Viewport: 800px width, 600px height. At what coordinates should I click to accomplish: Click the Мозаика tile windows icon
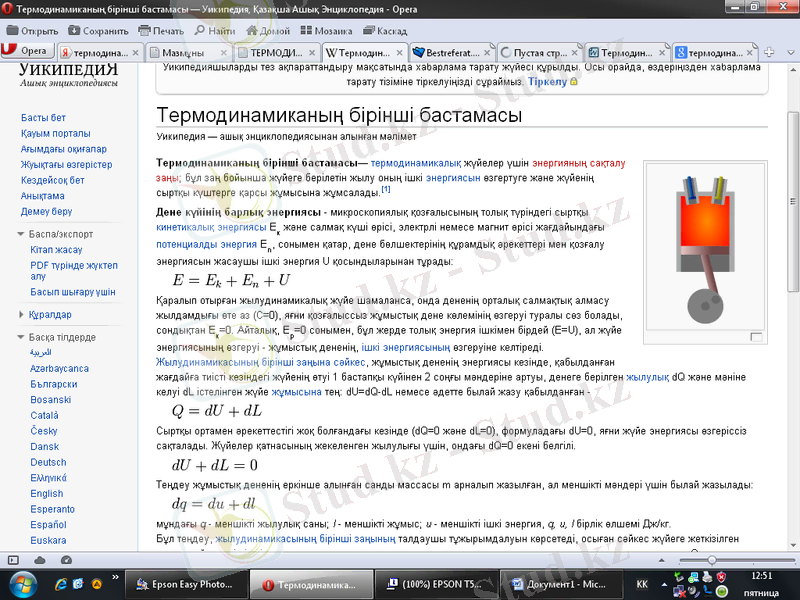(306, 30)
